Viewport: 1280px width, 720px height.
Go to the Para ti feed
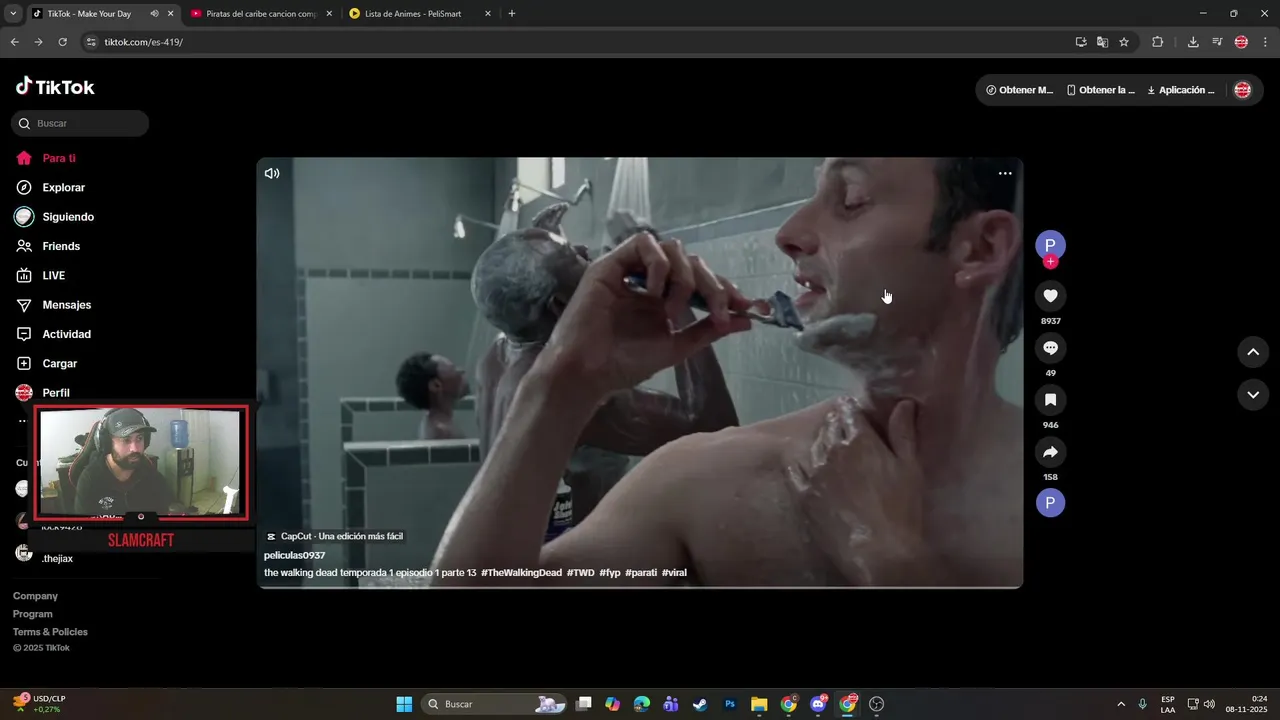click(59, 158)
